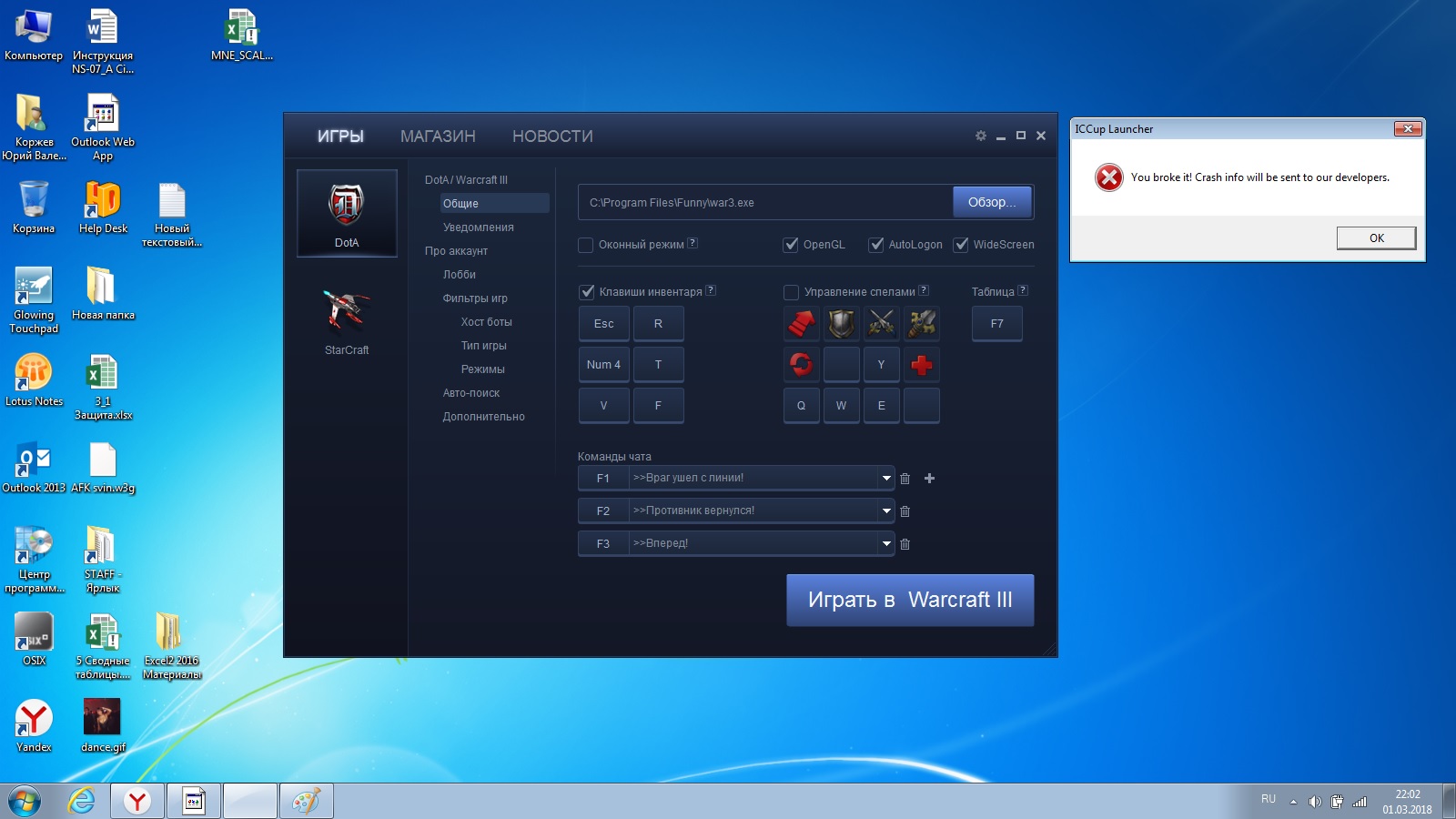Show hidden system tray icons arrow
The height and width of the screenshot is (819, 1456).
[x=1293, y=802]
